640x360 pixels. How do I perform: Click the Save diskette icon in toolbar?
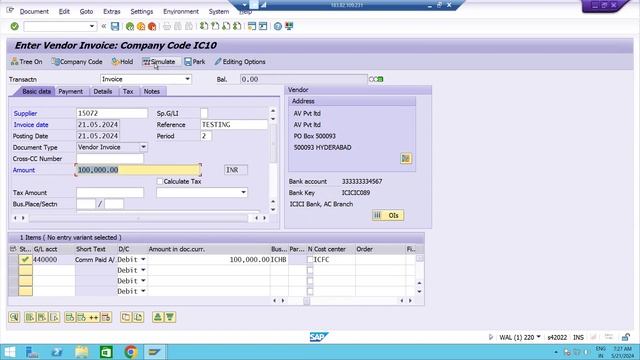(x=115, y=27)
